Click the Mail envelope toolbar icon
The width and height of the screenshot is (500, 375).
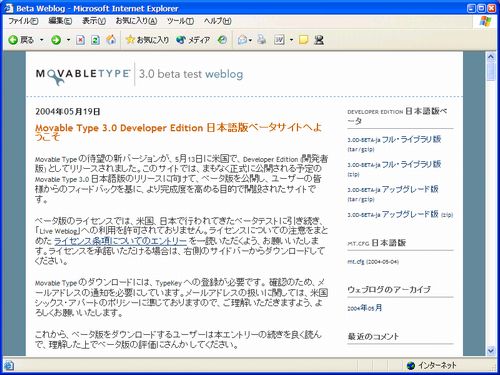[242, 40]
